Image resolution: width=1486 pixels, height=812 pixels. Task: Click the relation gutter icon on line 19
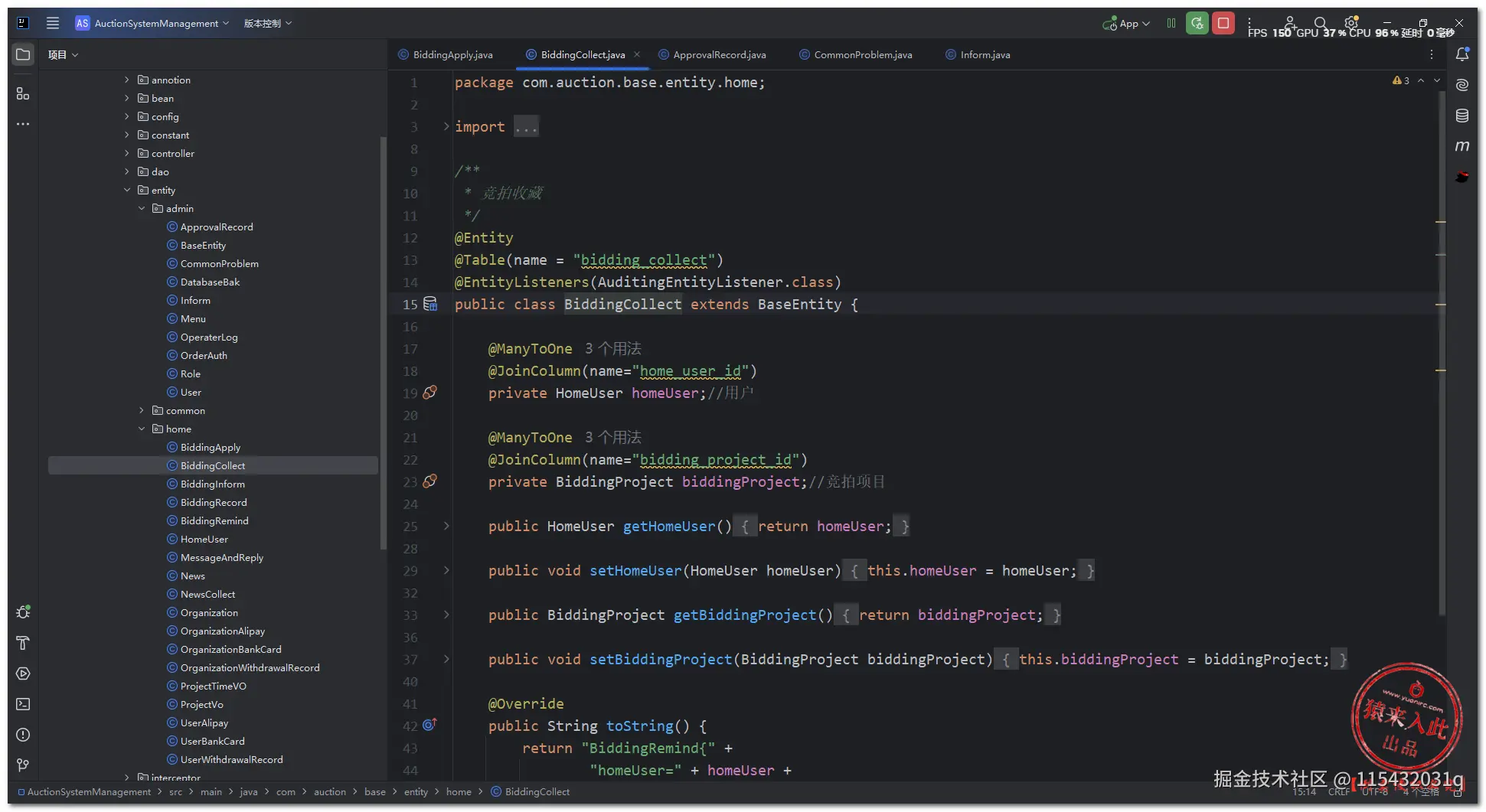pyautogui.click(x=430, y=393)
